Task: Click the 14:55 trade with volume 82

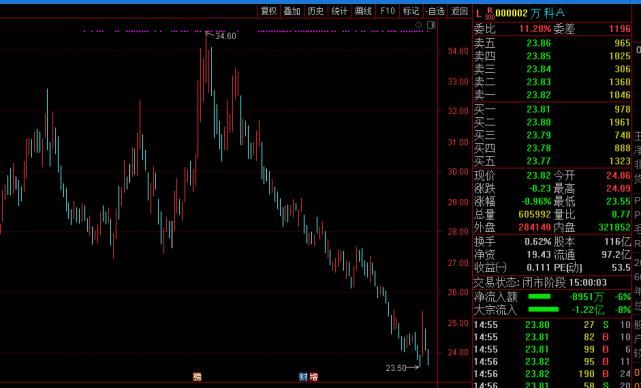Action: [552, 337]
